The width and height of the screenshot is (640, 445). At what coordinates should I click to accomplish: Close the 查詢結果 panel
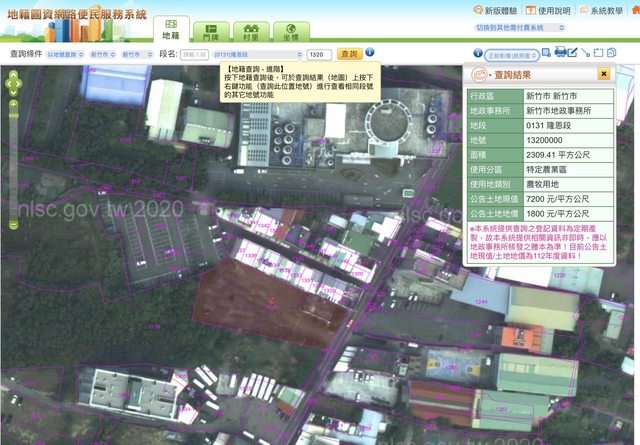point(604,74)
